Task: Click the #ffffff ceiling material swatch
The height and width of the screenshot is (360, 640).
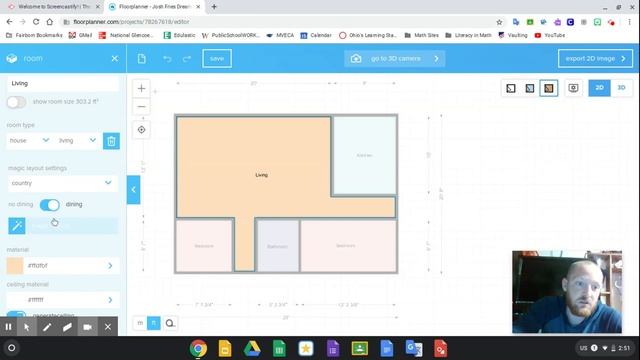Action: [15, 300]
